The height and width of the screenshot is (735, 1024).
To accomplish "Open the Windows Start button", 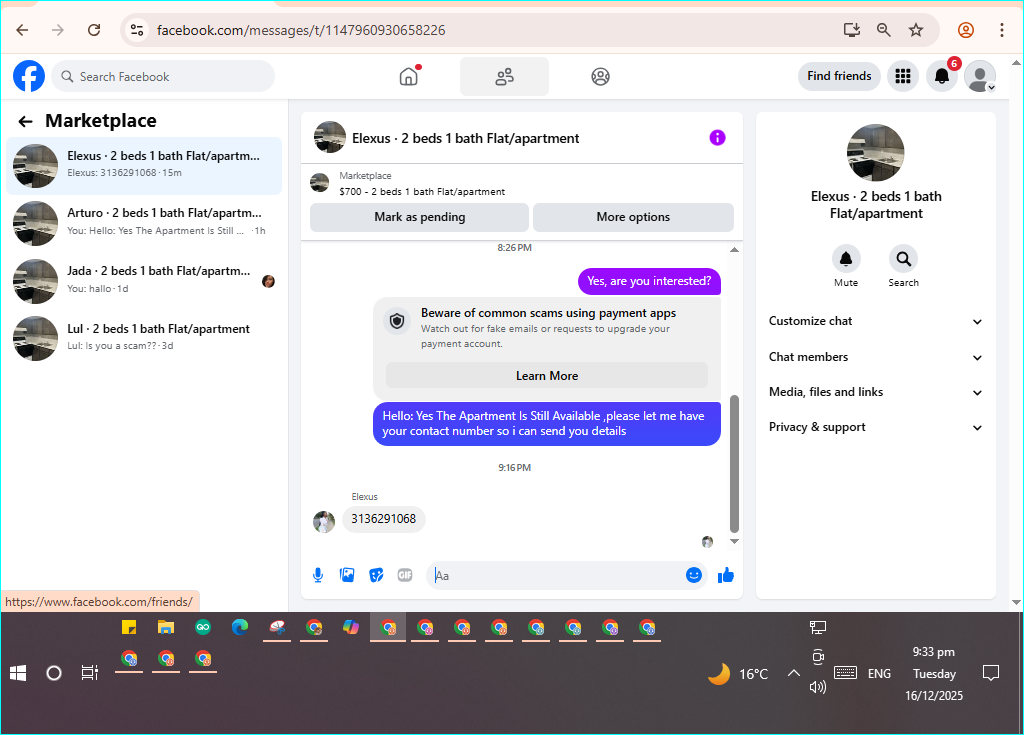I will click(x=18, y=673).
